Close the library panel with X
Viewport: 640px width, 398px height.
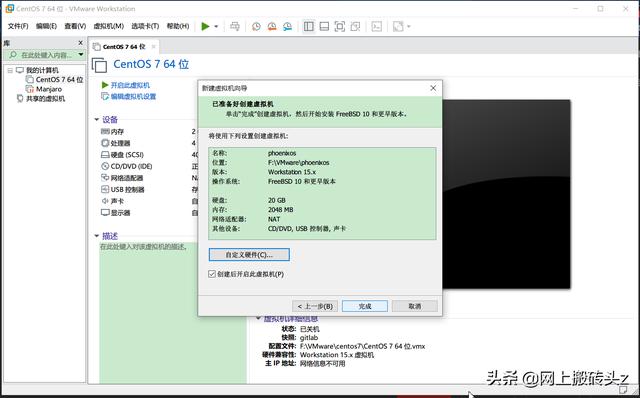pyautogui.click(x=80, y=42)
